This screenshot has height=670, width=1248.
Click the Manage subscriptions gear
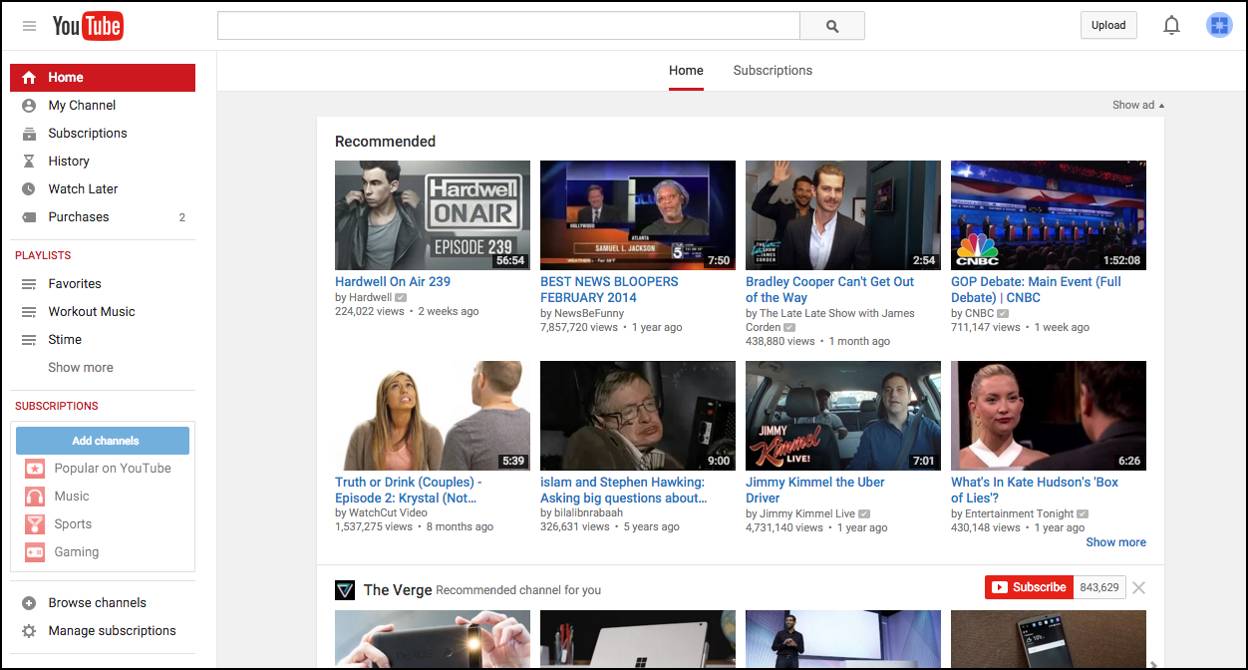[29, 631]
